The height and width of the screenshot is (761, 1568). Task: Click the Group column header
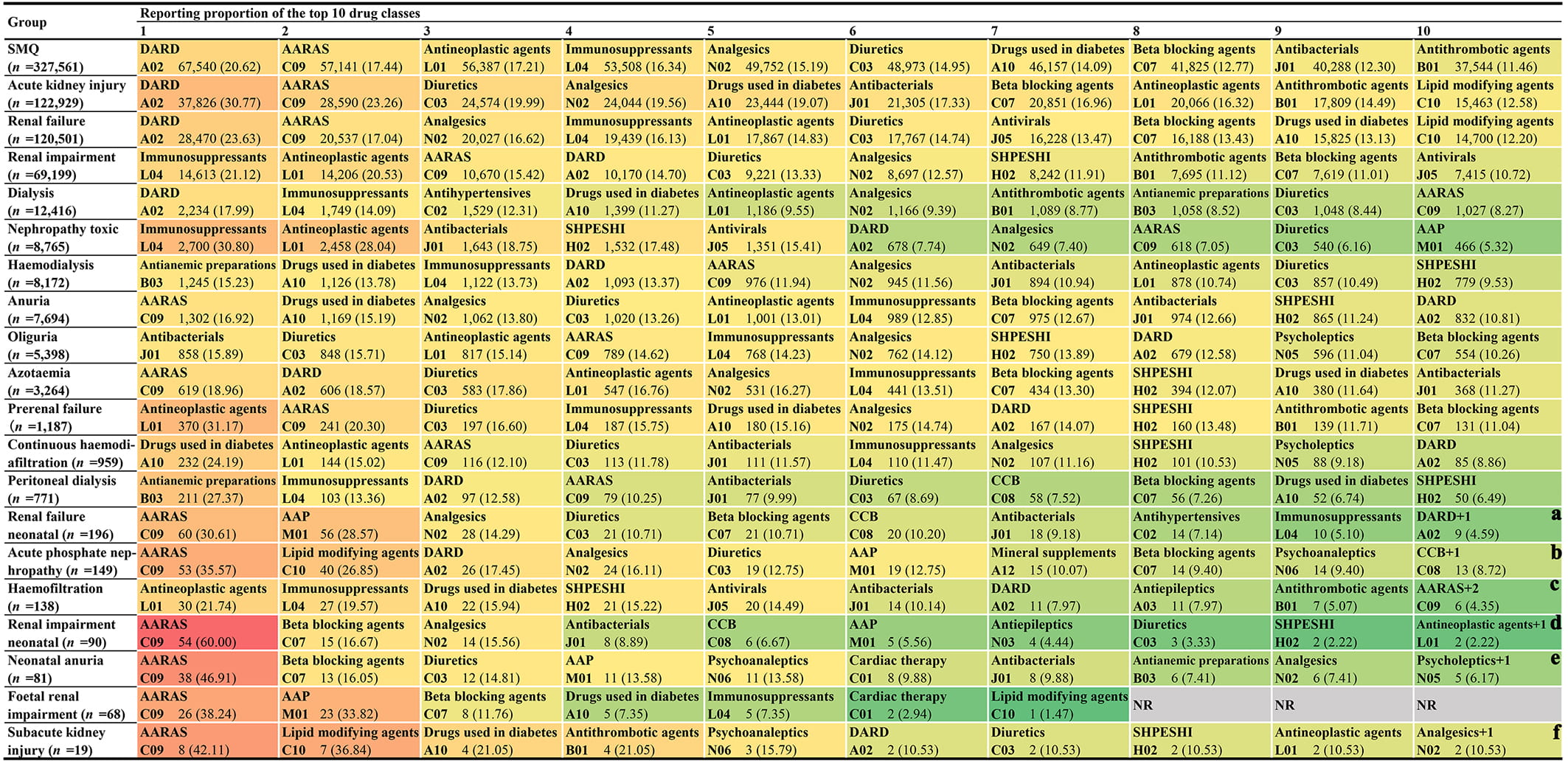click(x=27, y=22)
